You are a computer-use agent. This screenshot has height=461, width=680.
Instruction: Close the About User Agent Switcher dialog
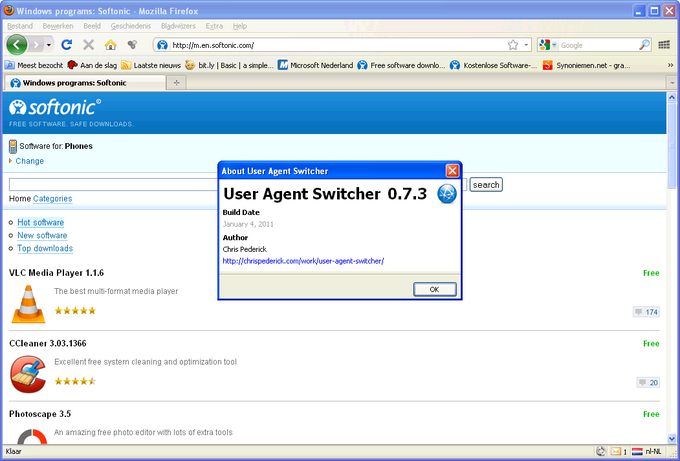point(452,171)
